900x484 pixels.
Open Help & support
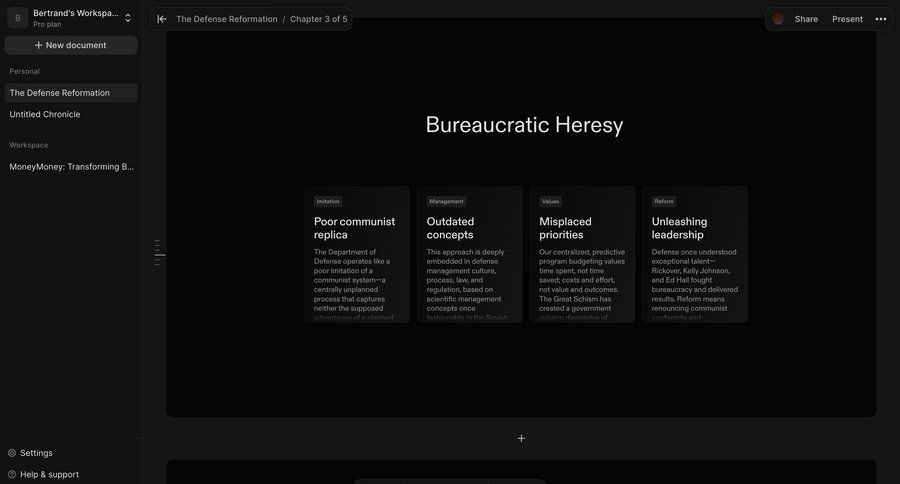click(x=49, y=474)
